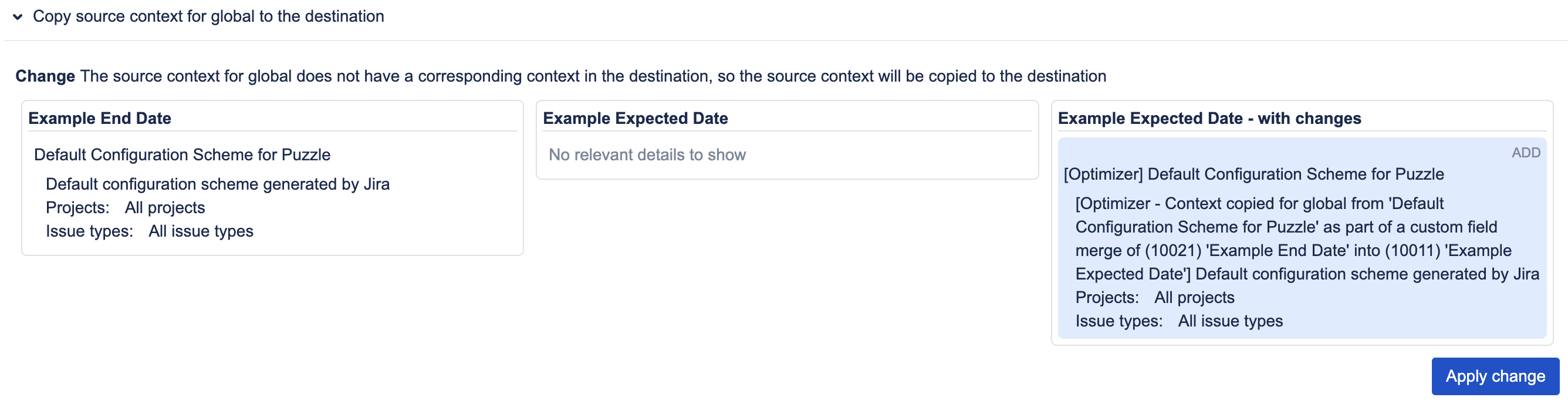Click "Example Expected Date - with changes" heading
The image size is (1568, 404).
[x=1209, y=118]
